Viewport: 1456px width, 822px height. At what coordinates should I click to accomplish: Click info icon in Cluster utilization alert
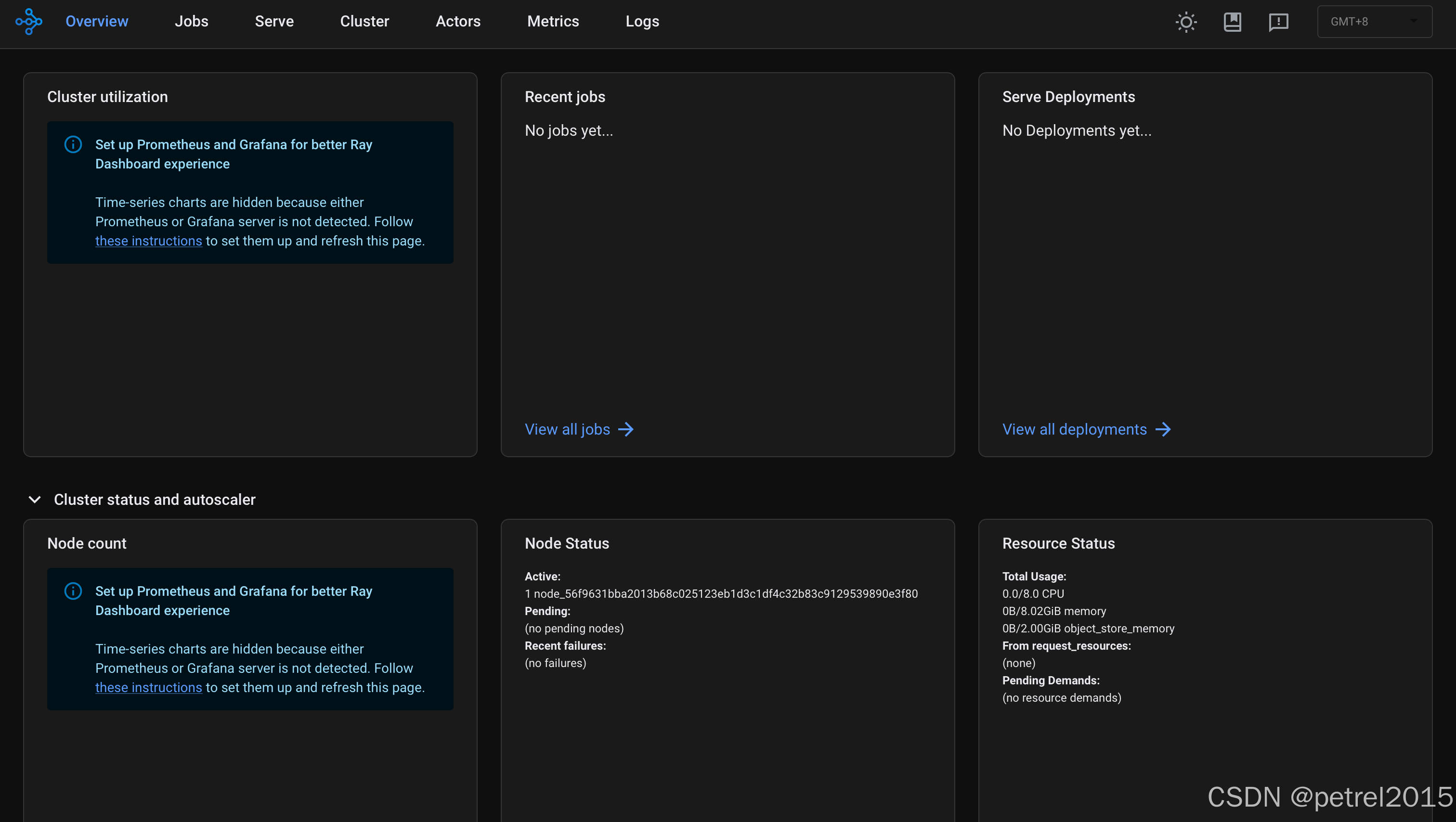[x=73, y=145]
